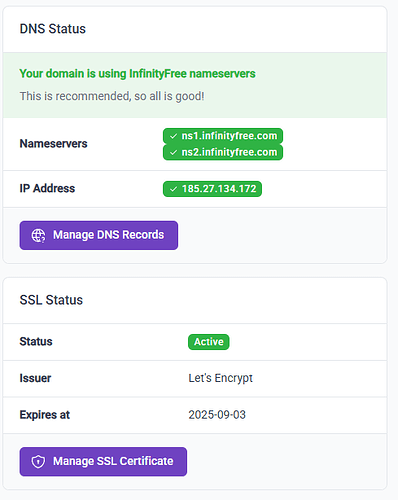Viewport: 398px width, 500px height.
Task: Click the shield icon on the SSL Certificate button
Action: click(x=38, y=462)
